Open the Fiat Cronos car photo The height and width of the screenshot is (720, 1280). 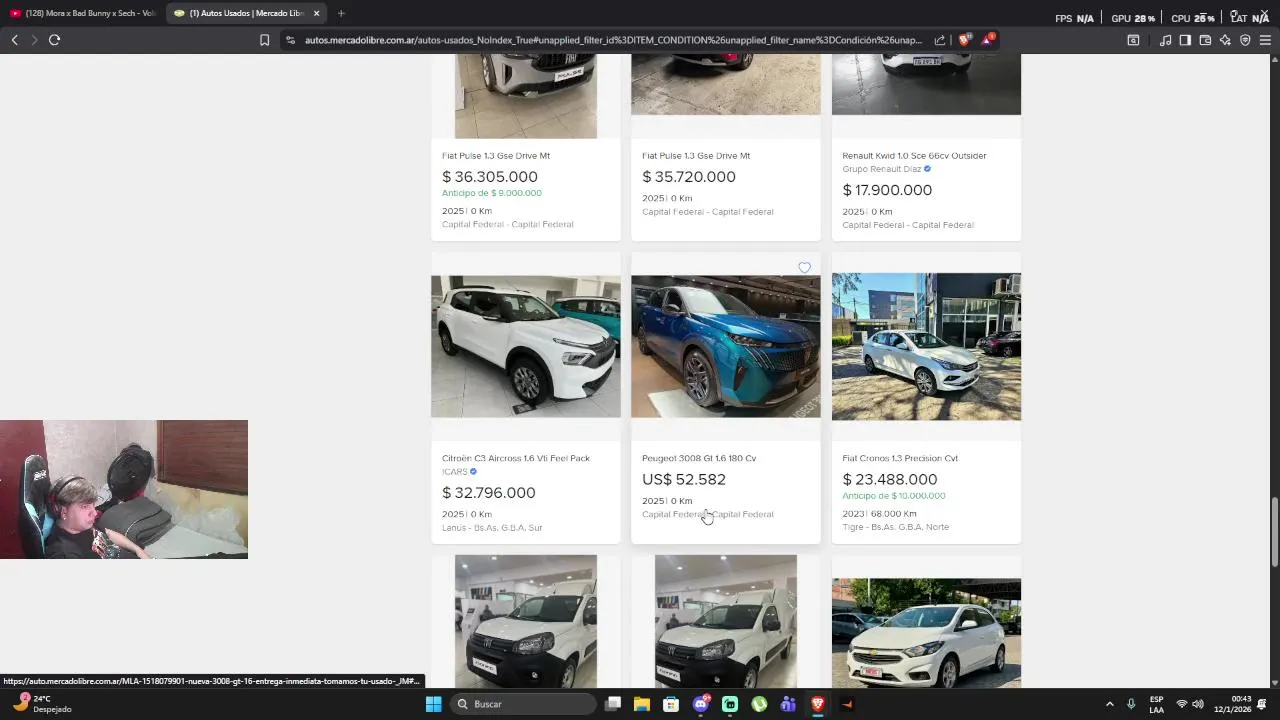[x=926, y=346]
